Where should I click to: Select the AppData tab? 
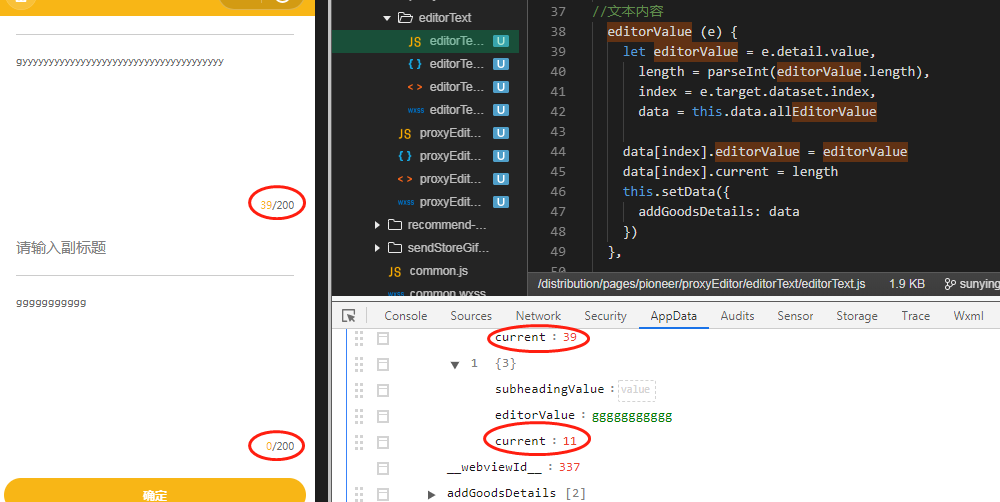point(673,316)
